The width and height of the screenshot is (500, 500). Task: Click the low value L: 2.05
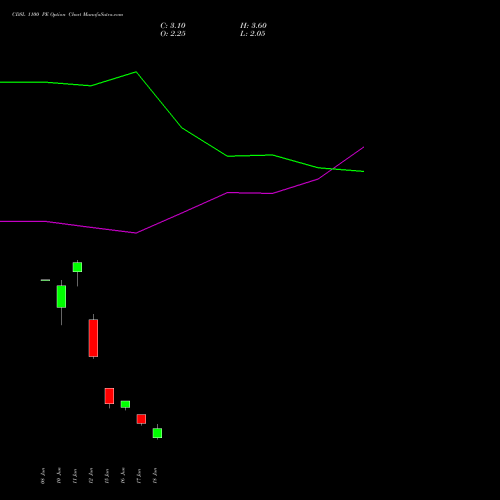tap(253, 34)
